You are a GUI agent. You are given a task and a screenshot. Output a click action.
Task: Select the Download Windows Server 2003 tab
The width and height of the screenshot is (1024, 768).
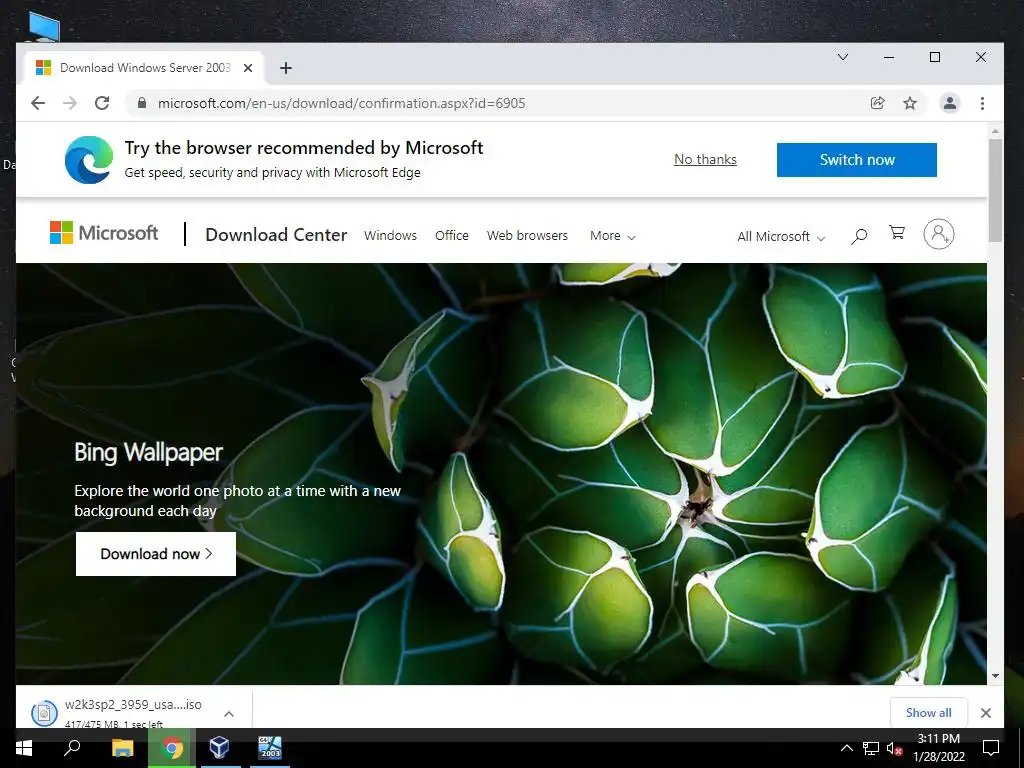coord(145,68)
